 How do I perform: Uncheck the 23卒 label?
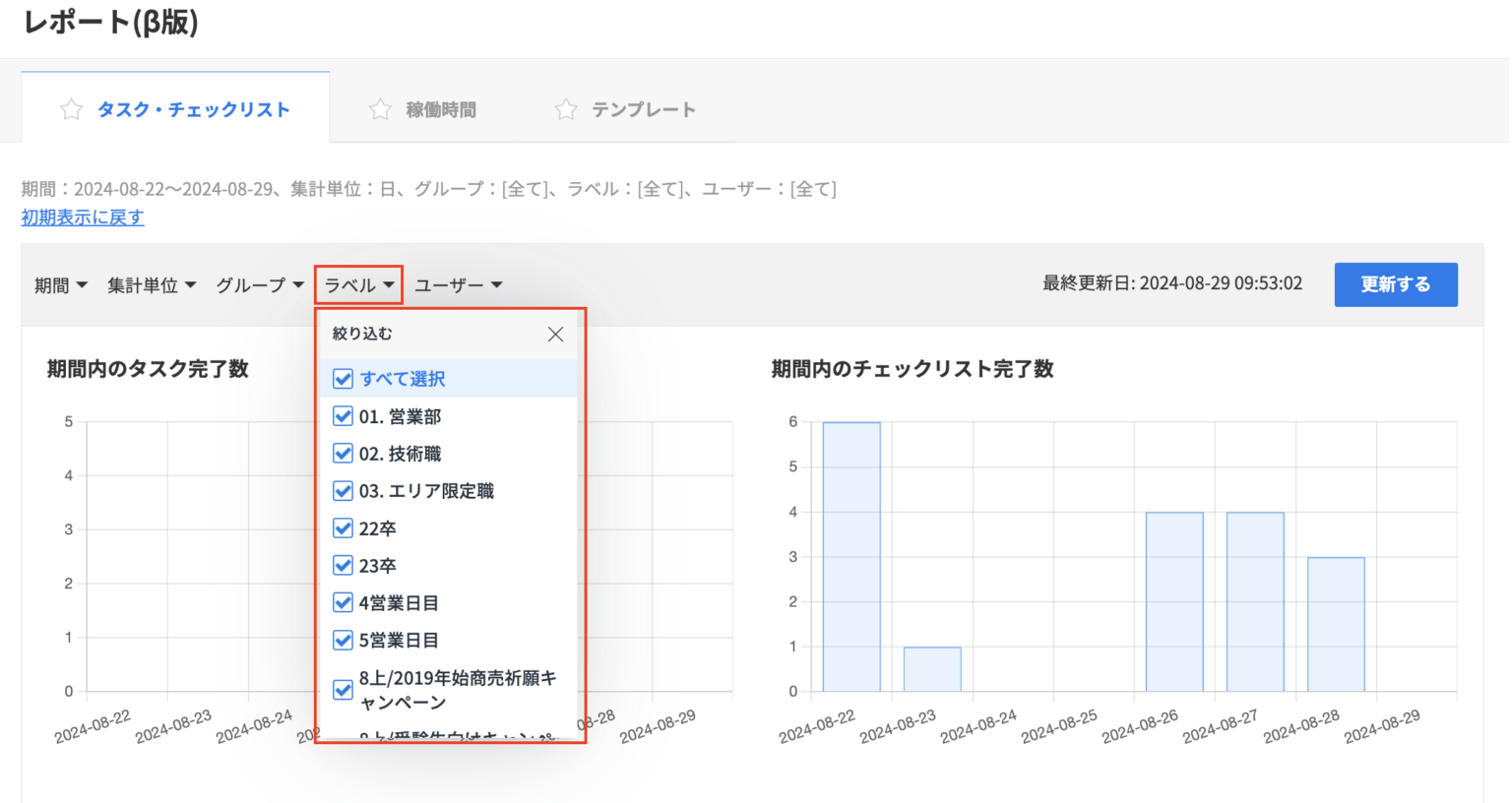[343, 566]
